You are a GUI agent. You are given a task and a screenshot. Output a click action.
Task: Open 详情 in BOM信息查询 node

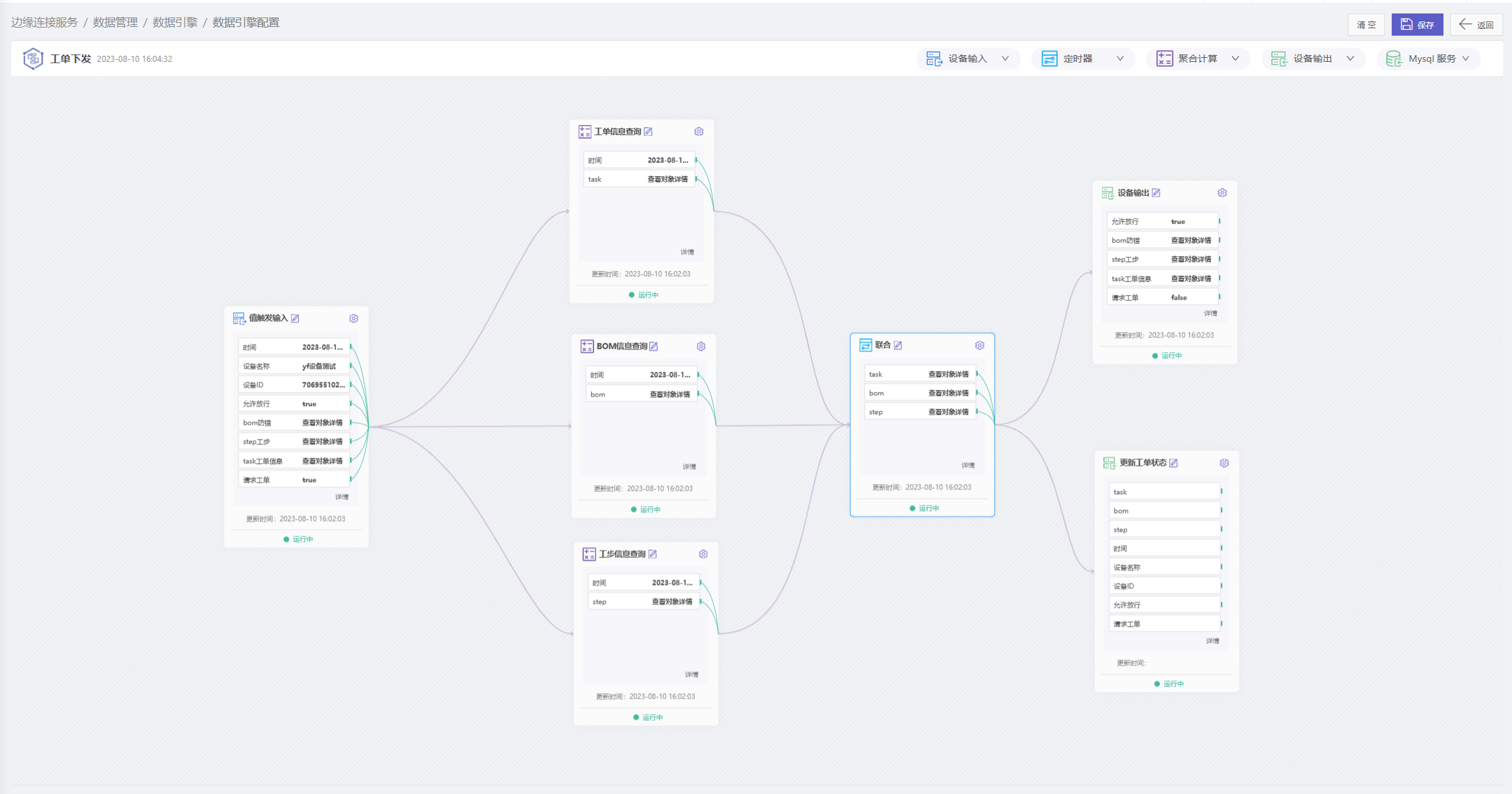(689, 467)
